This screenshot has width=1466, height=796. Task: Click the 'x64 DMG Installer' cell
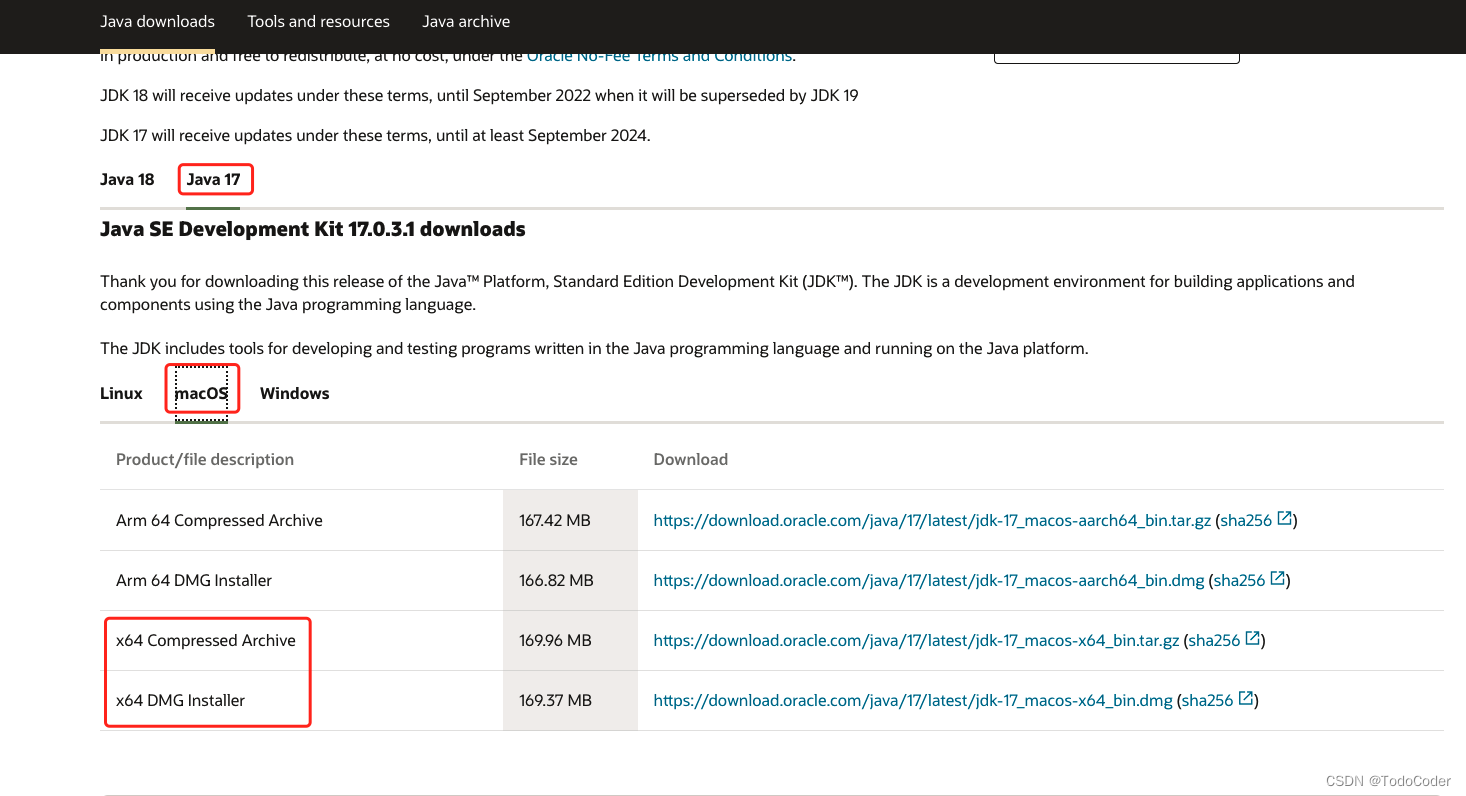coord(302,701)
